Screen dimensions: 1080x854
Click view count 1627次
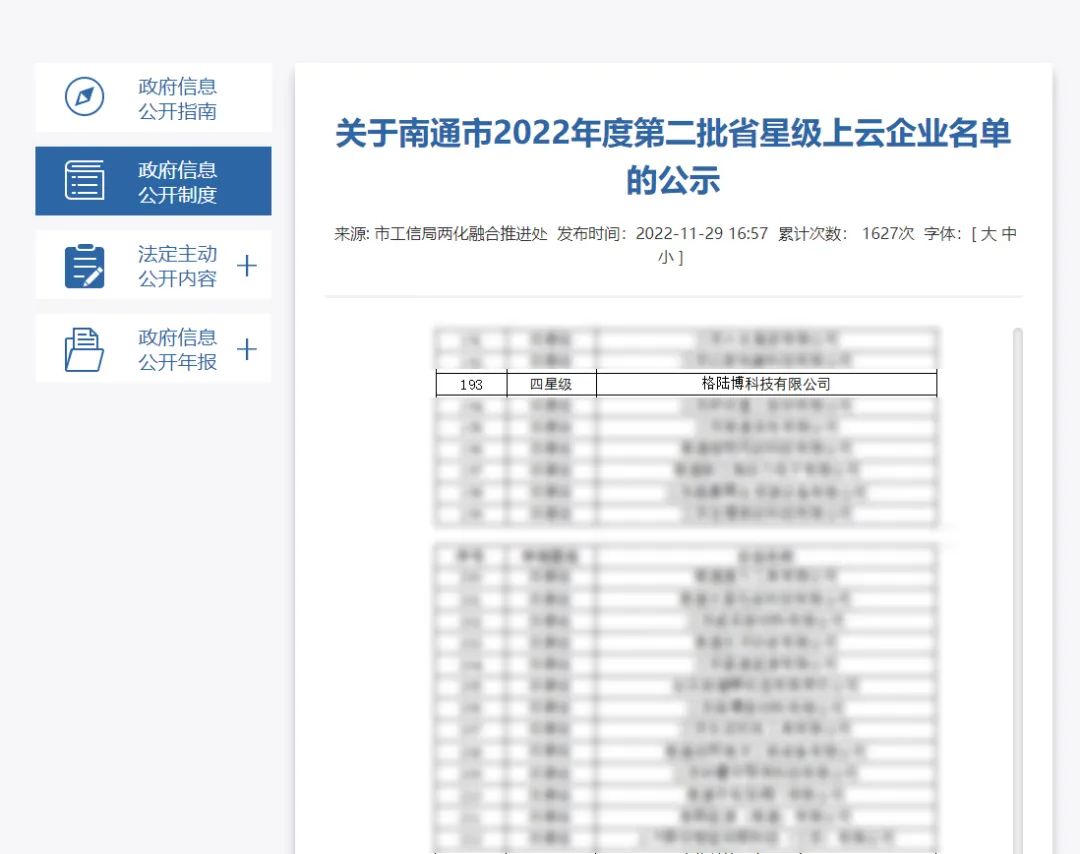pos(888,234)
